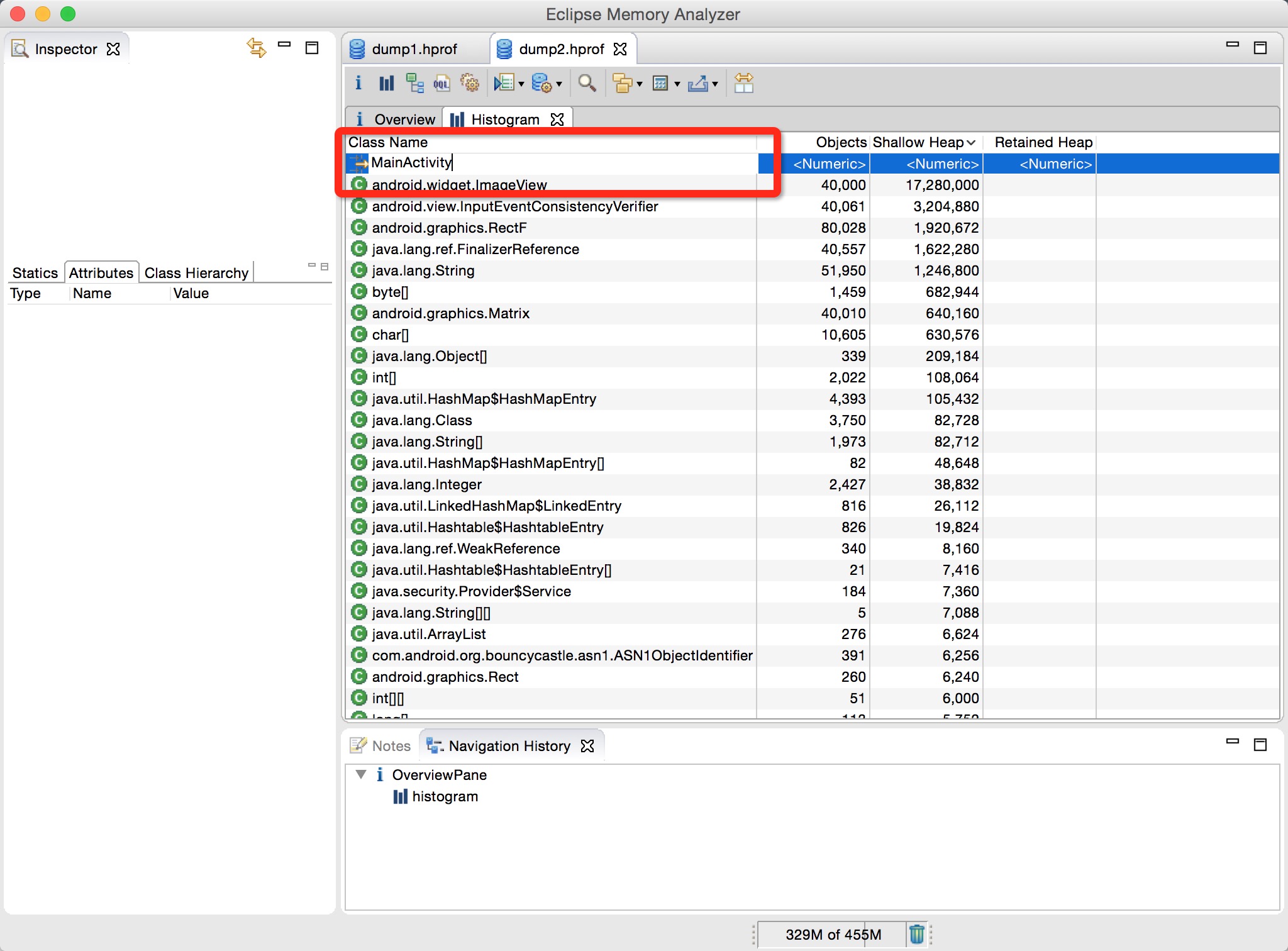Click the heap dump comparison icon

tap(745, 83)
